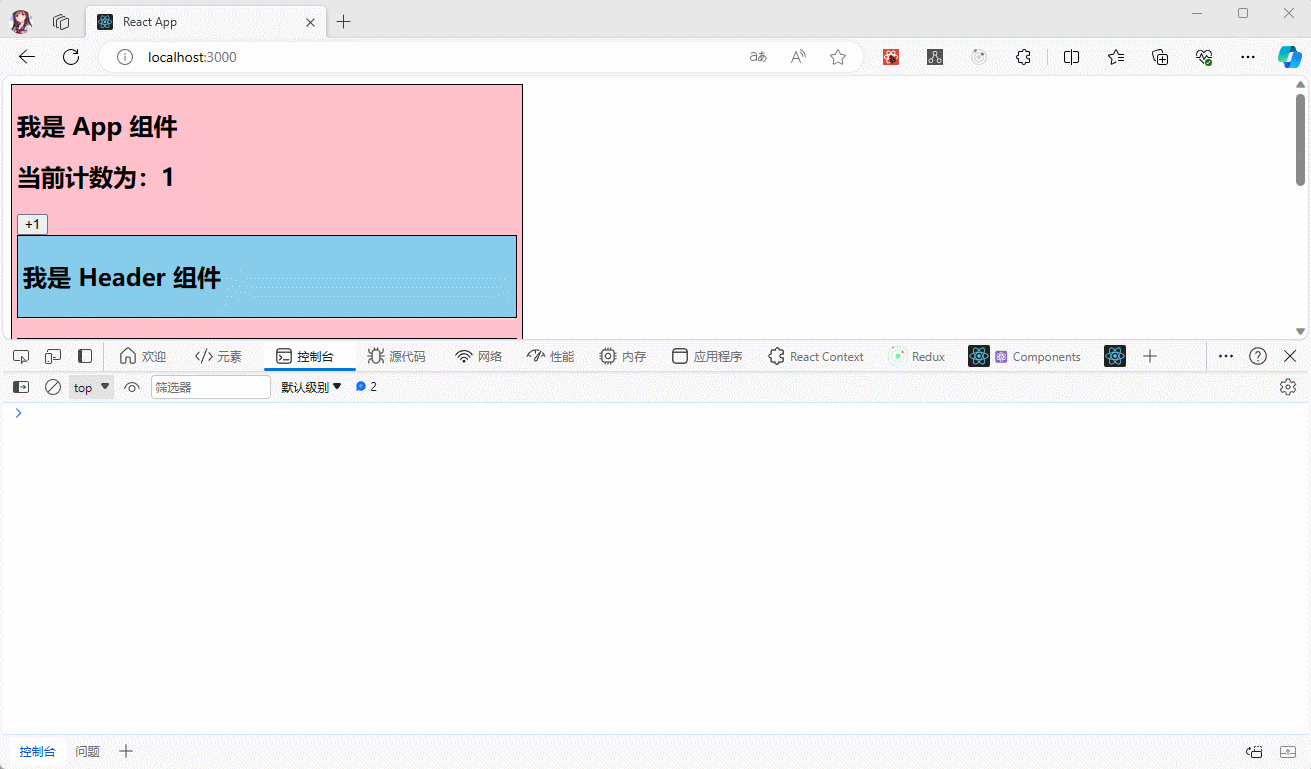Open console settings gear icon
Image resolution: width=1311 pixels, height=769 pixels.
click(1288, 387)
